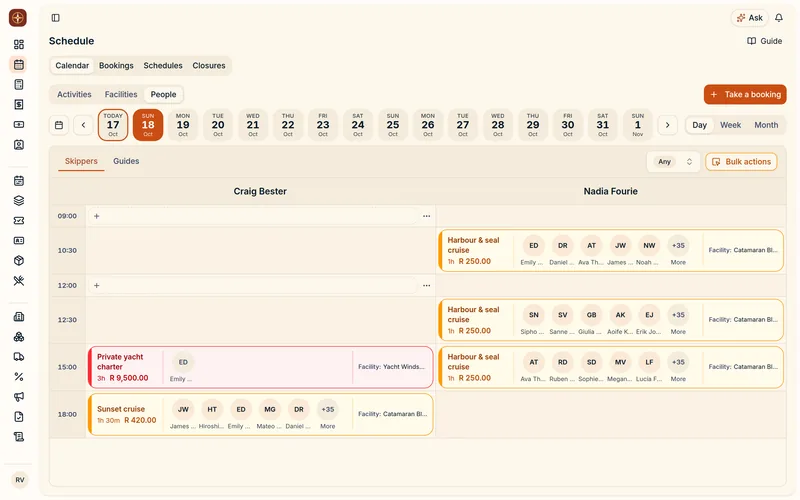The height and width of the screenshot is (500, 800).
Task: Switch to the Schedules tab
Action: click(163, 65)
